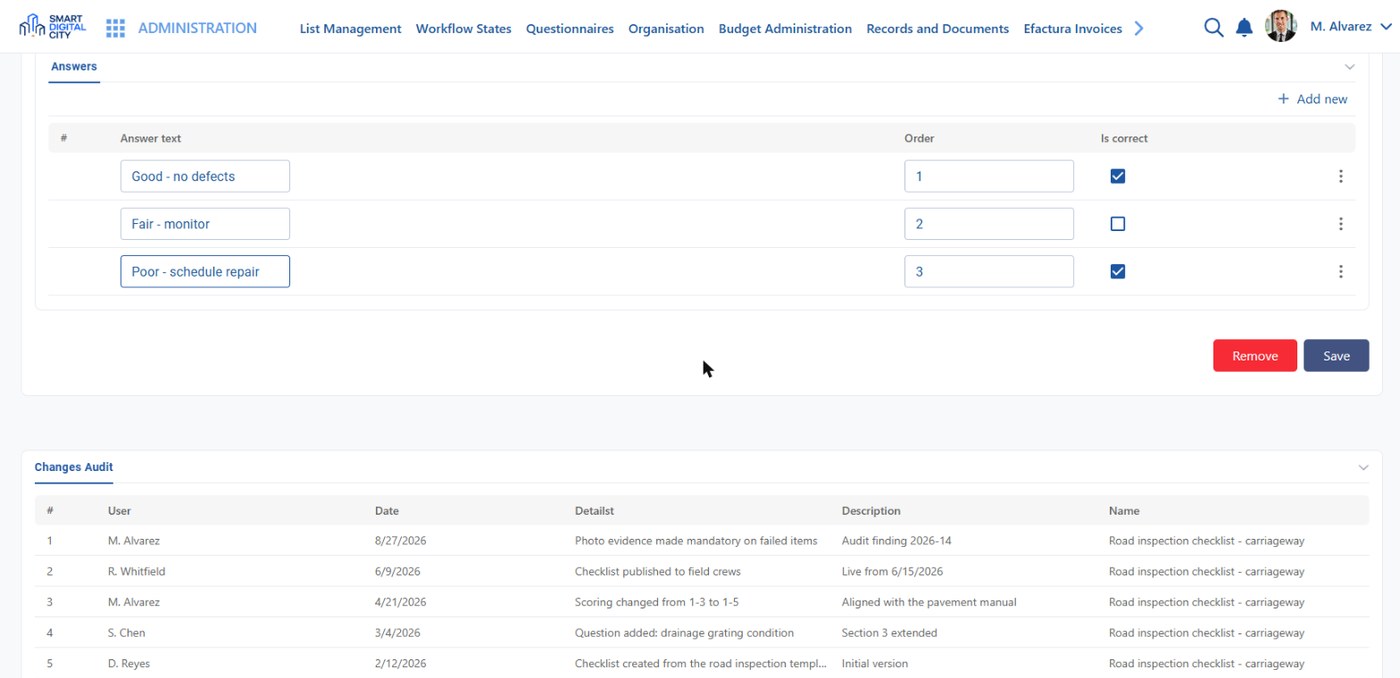The height and width of the screenshot is (678, 1400).
Task: Select 'Question added: drainage grating condition' detail
Action: click(x=684, y=633)
